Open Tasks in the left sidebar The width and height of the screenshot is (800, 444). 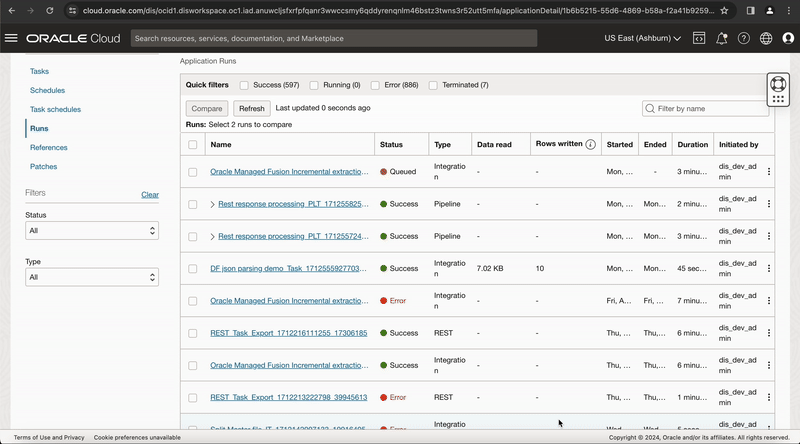coord(39,71)
